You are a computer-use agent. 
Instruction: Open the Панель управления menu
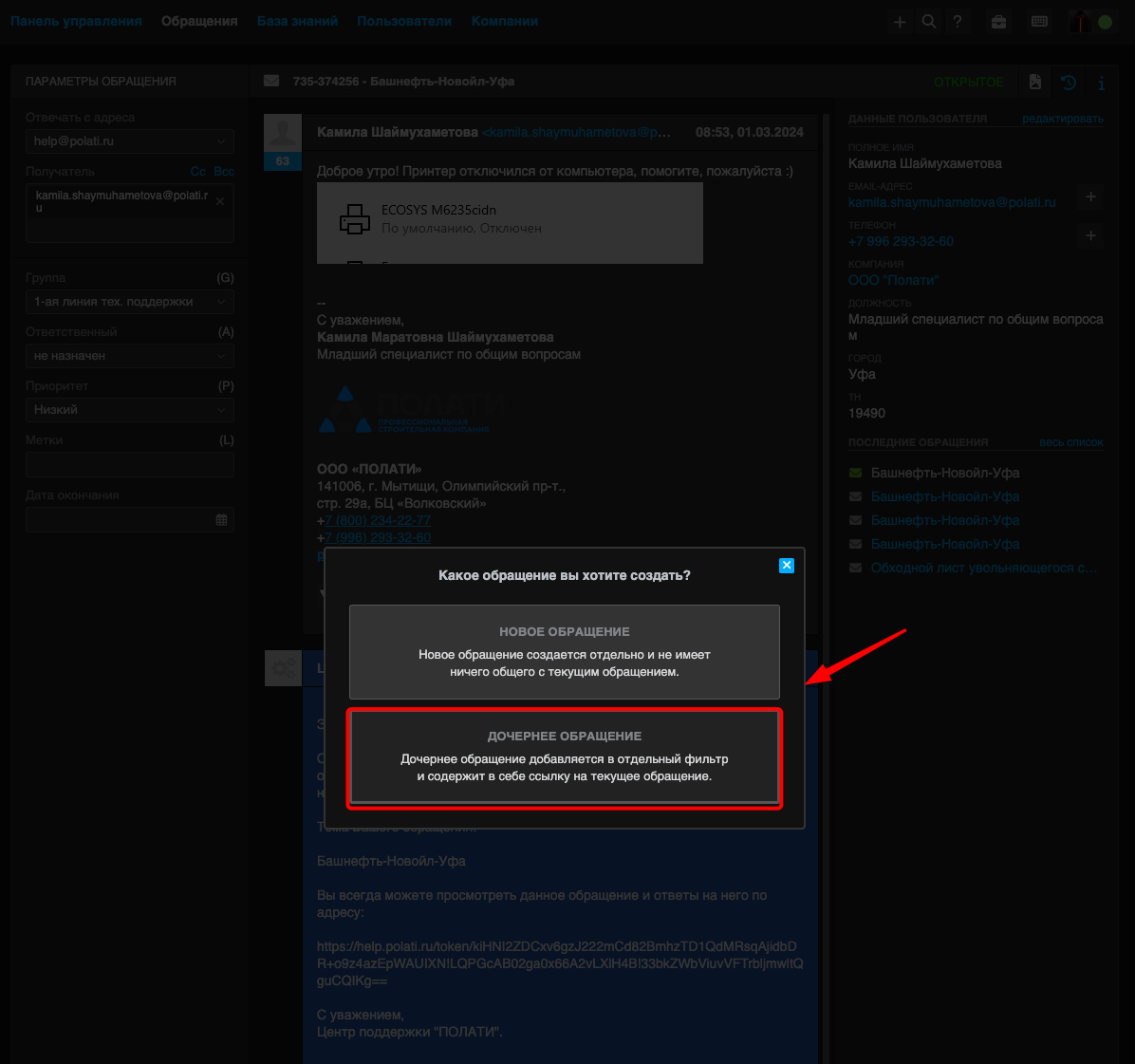point(76,21)
